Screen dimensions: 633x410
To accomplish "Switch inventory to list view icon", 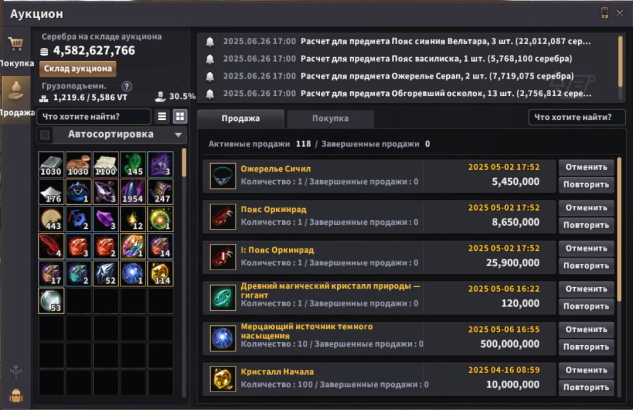I will click(162, 117).
